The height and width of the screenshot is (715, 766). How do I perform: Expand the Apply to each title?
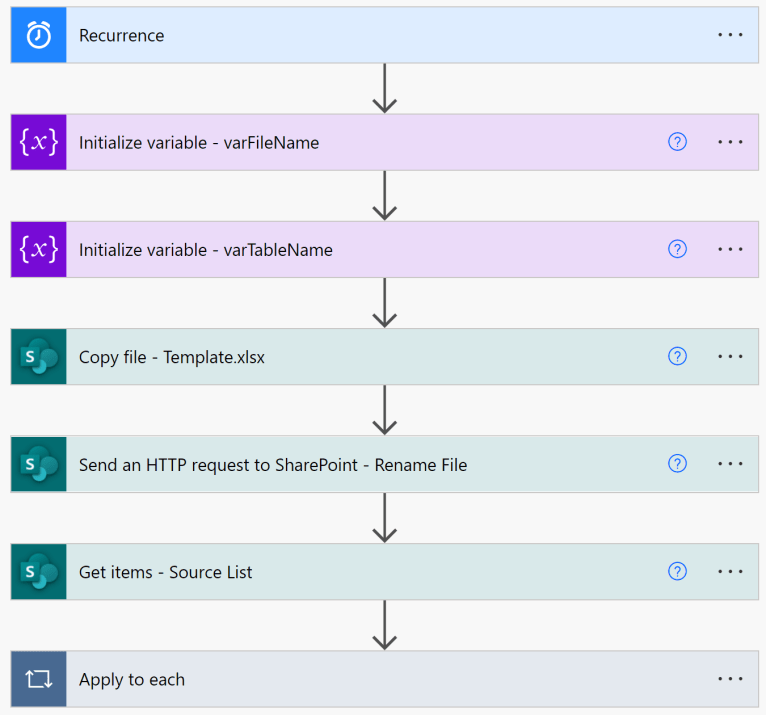[132, 679]
